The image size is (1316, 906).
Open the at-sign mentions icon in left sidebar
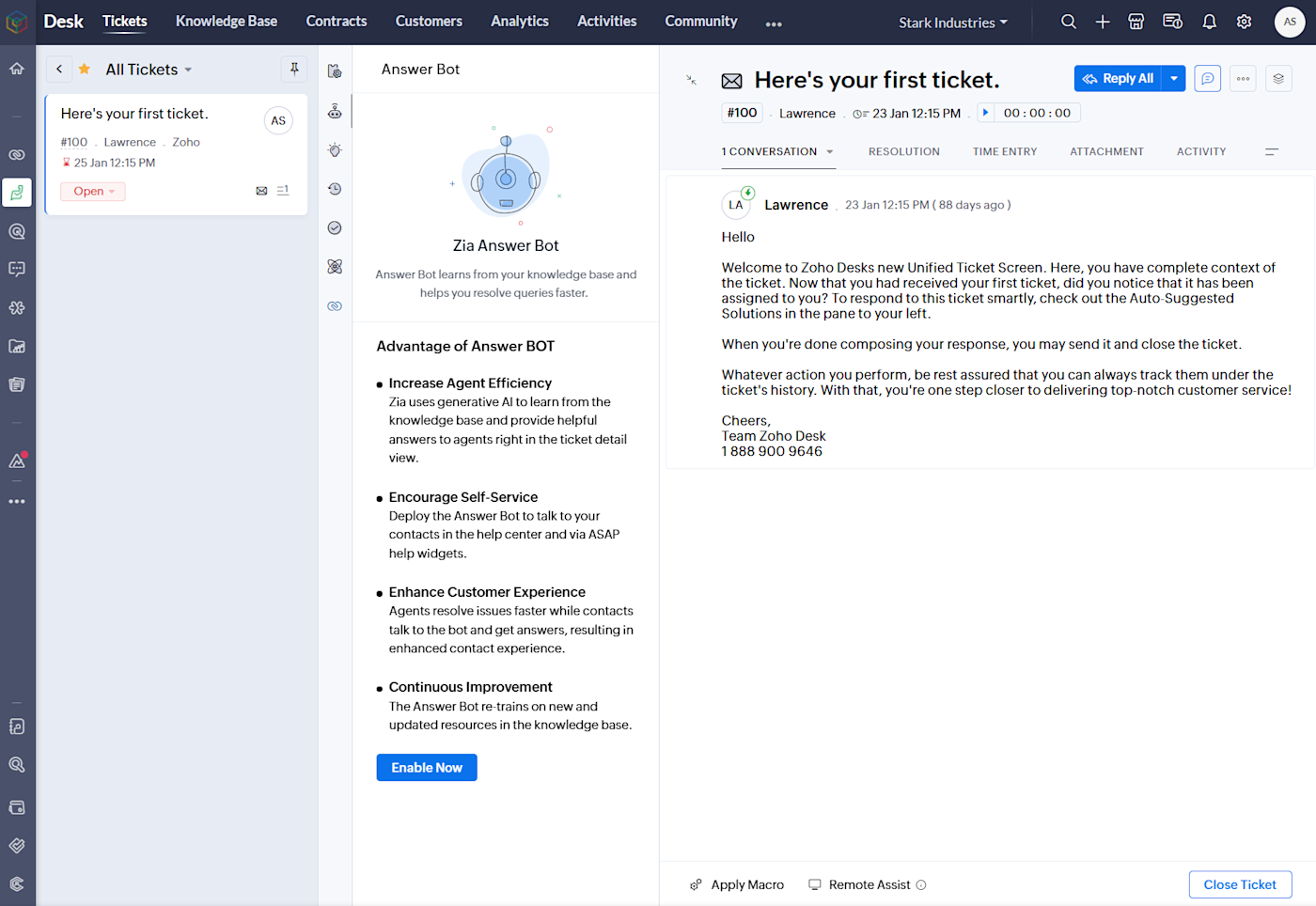(x=17, y=231)
